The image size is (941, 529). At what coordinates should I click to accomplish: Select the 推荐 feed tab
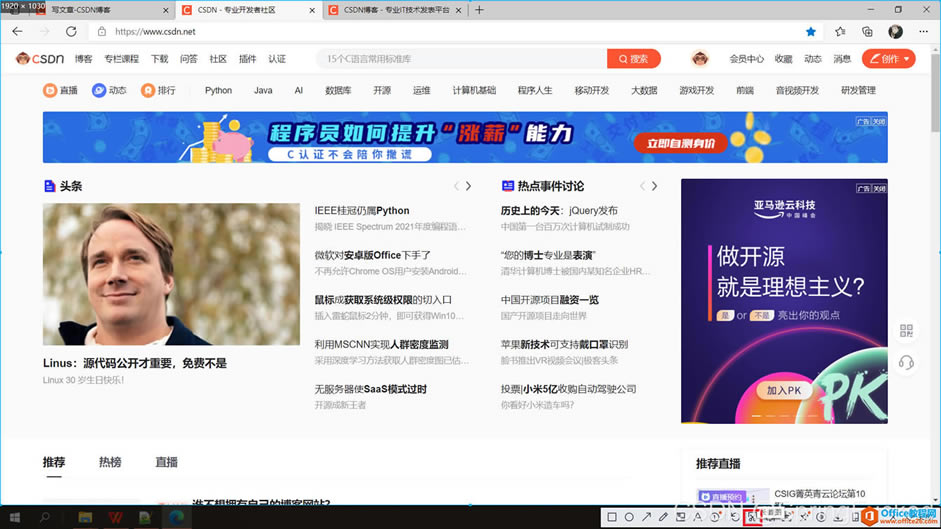click(x=53, y=462)
